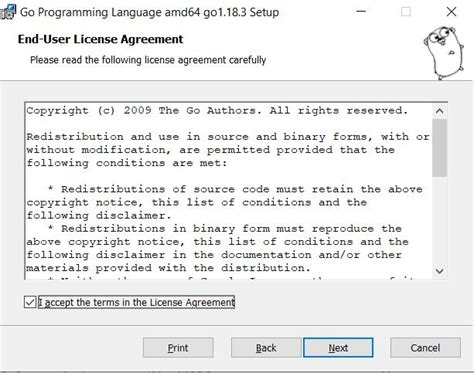
Task: Click the license scrollbar down arrow
Action: [x=440, y=271]
